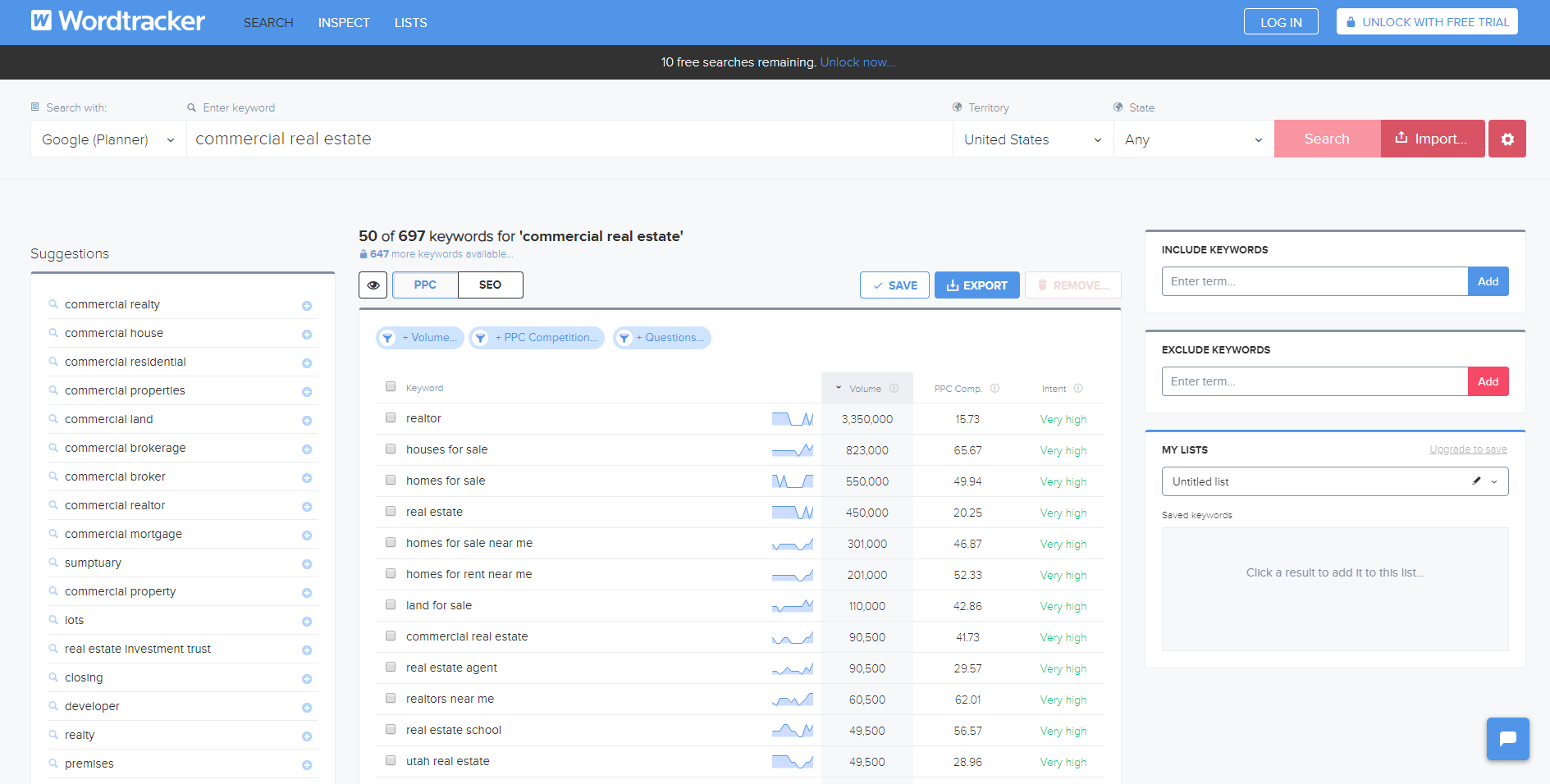Image resolution: width=1550 pixels, height=784 pixels.
Task: Add 'commercial realtor' suggestion plus icon
Action: [x=307, y=507]
